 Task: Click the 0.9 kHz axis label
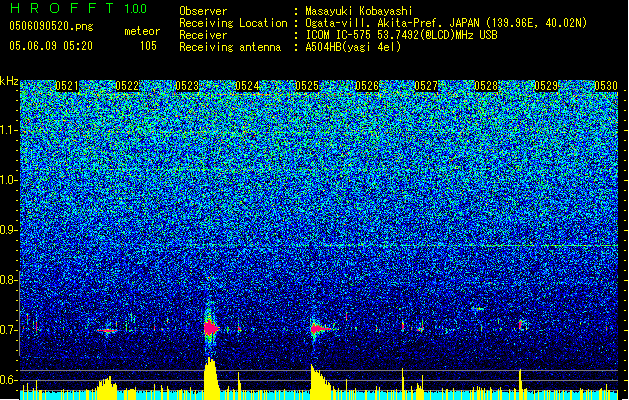point(8,230)
